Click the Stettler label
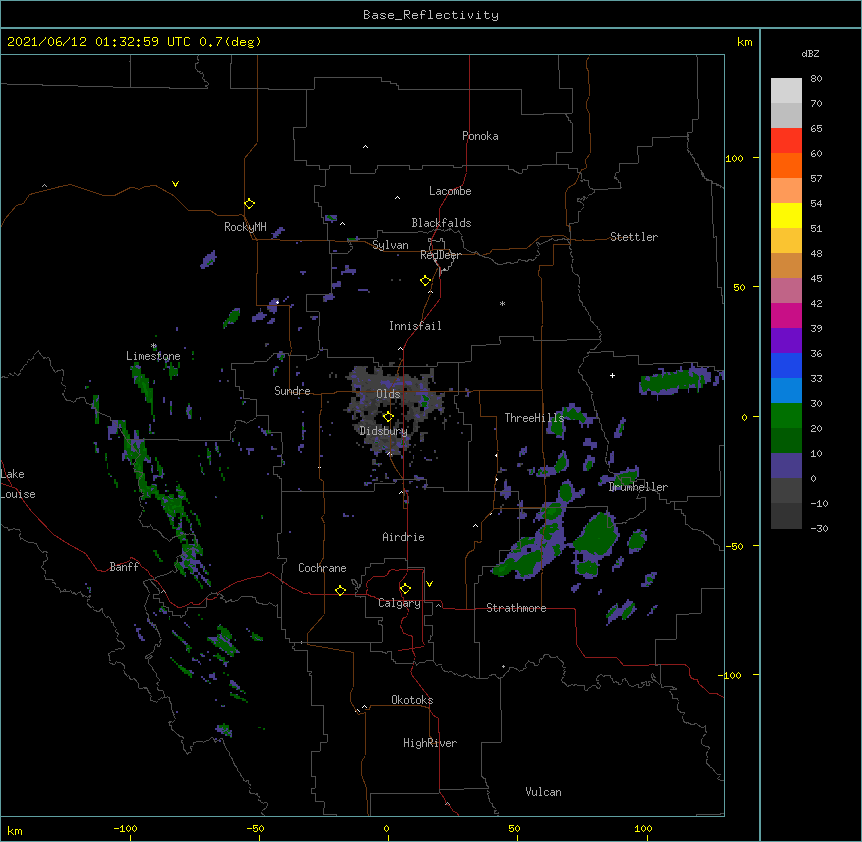Screen dimensions: 862x842 coord(634,237)
